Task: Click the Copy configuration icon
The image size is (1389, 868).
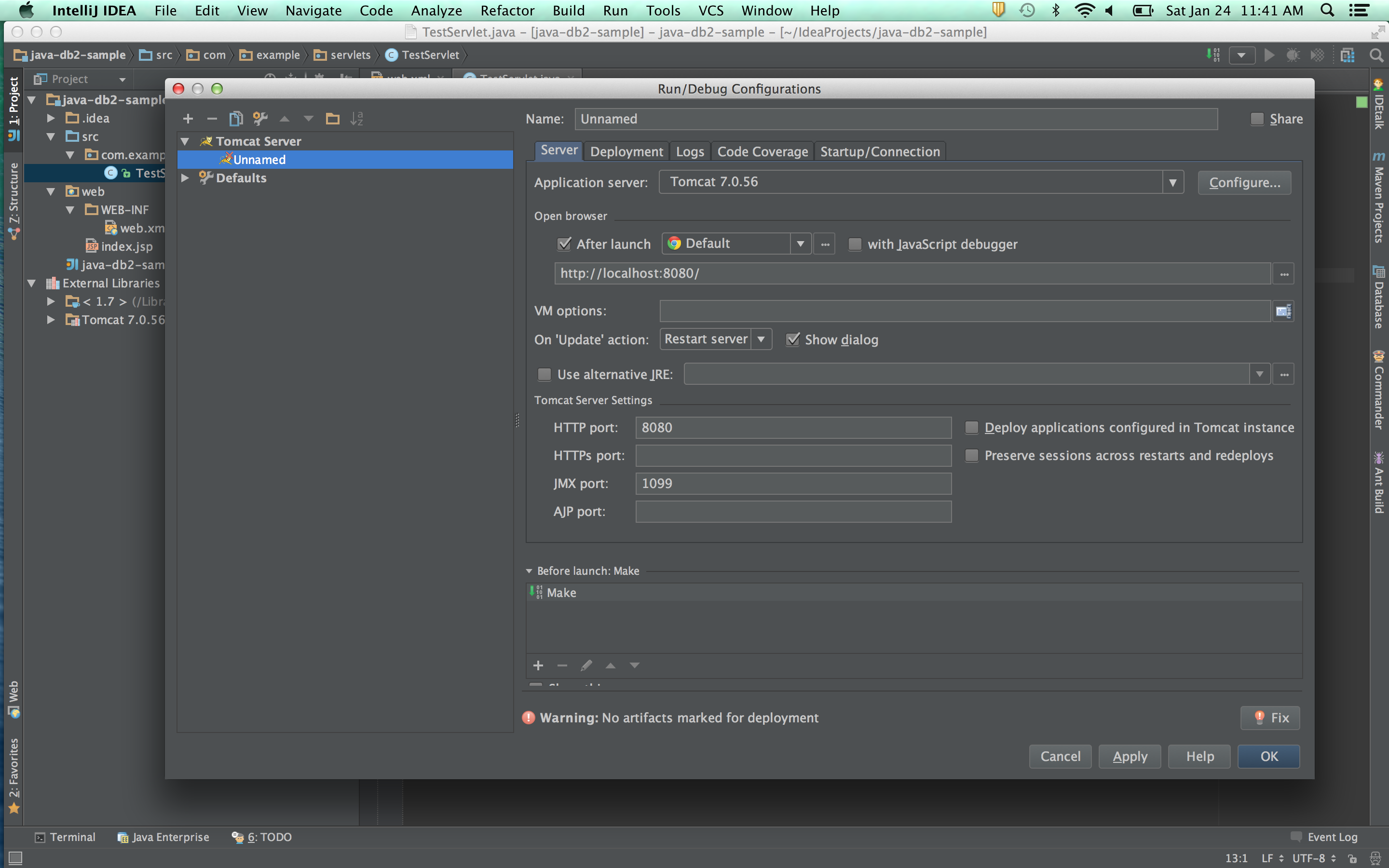Action: click(x=236, y=118)
